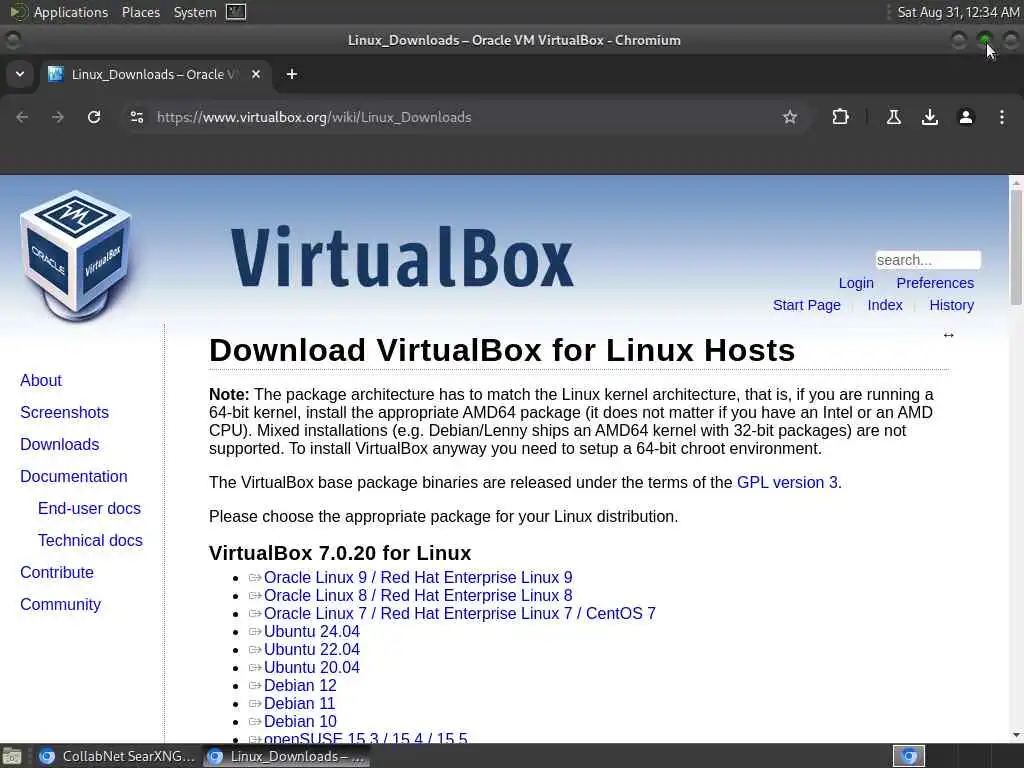This screenshot has width=1024, height=768.
Task: Download Oracle Linux 7 / CentOS 7 package
Action: [460, 613]
